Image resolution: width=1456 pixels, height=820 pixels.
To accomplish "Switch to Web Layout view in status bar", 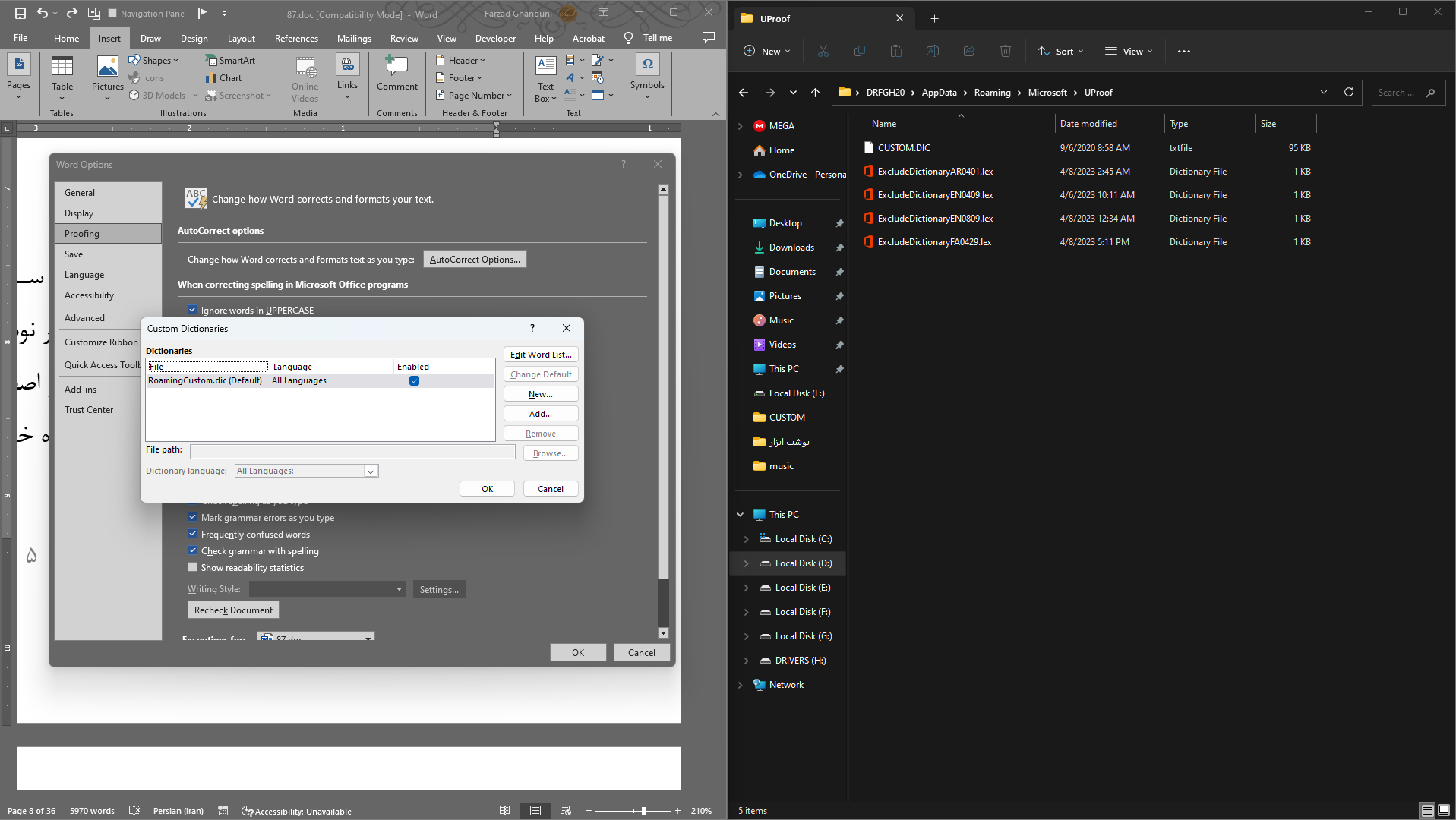I will point(565,811).
